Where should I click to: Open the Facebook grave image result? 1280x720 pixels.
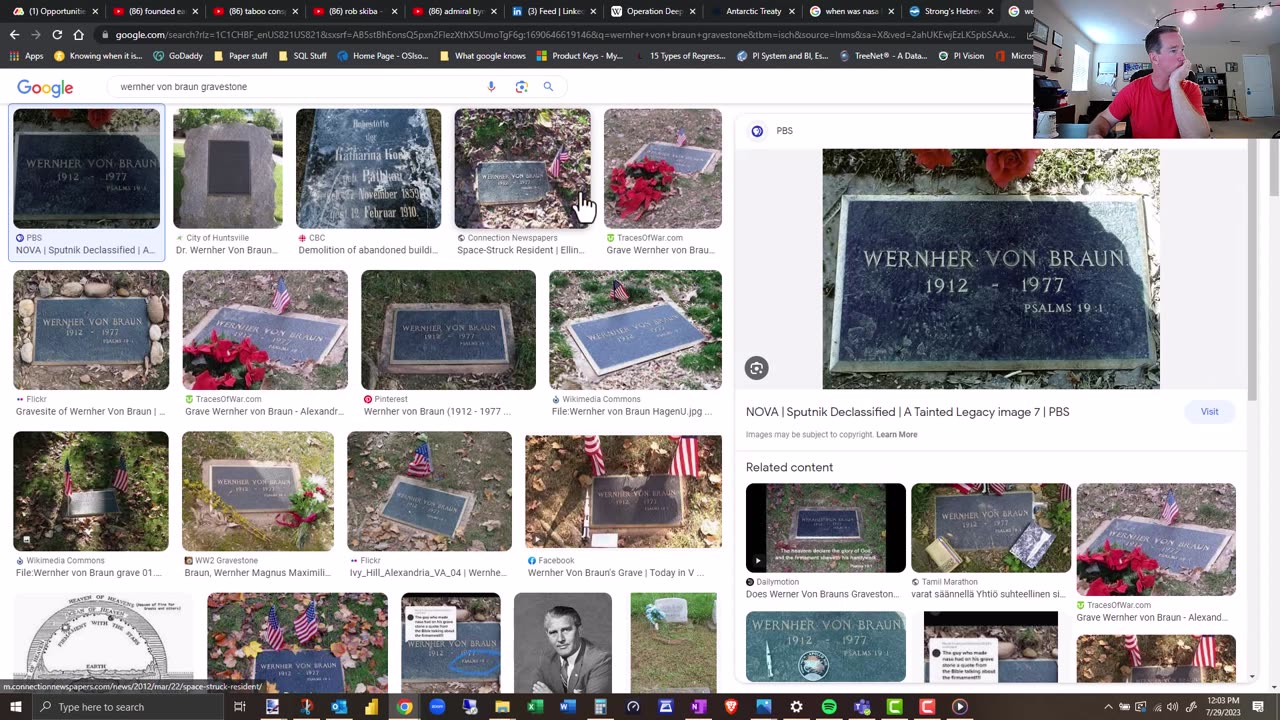[623, 491]
